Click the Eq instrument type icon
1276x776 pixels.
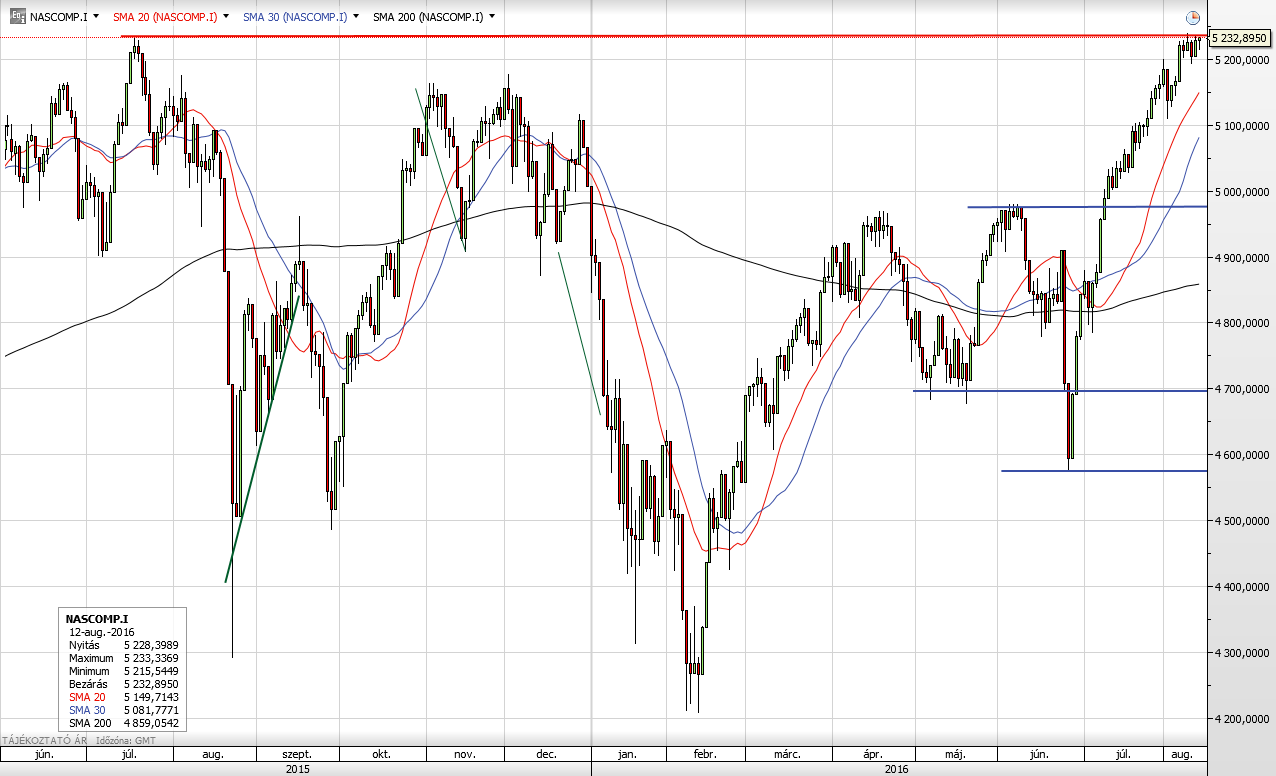tap(17, 17)
